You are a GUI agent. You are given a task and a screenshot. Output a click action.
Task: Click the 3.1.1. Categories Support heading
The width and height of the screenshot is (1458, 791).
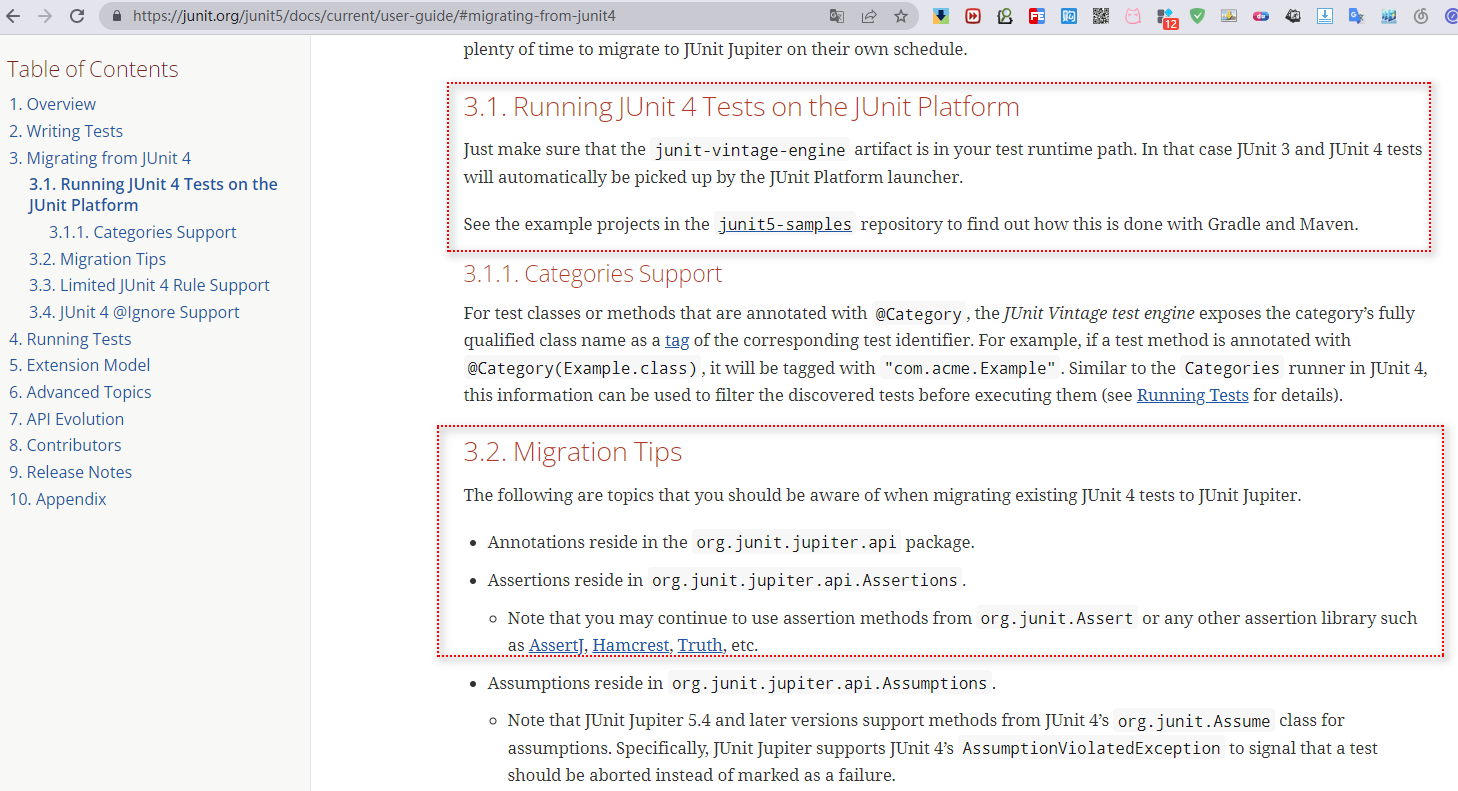[592, 274]
